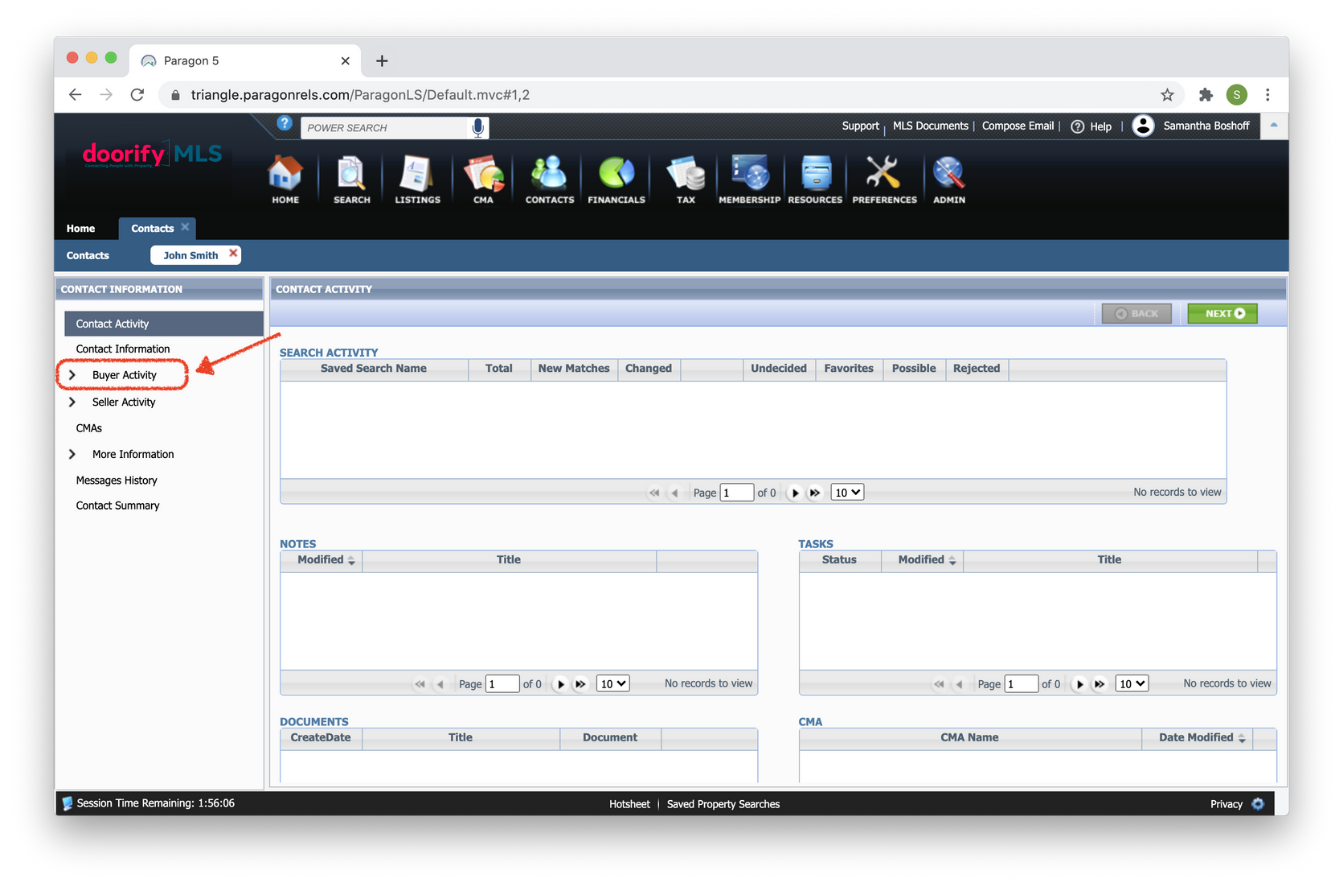Click the blue question mark help icon
The width and height of the screenshot is (1344, 887).
(284, 123)
